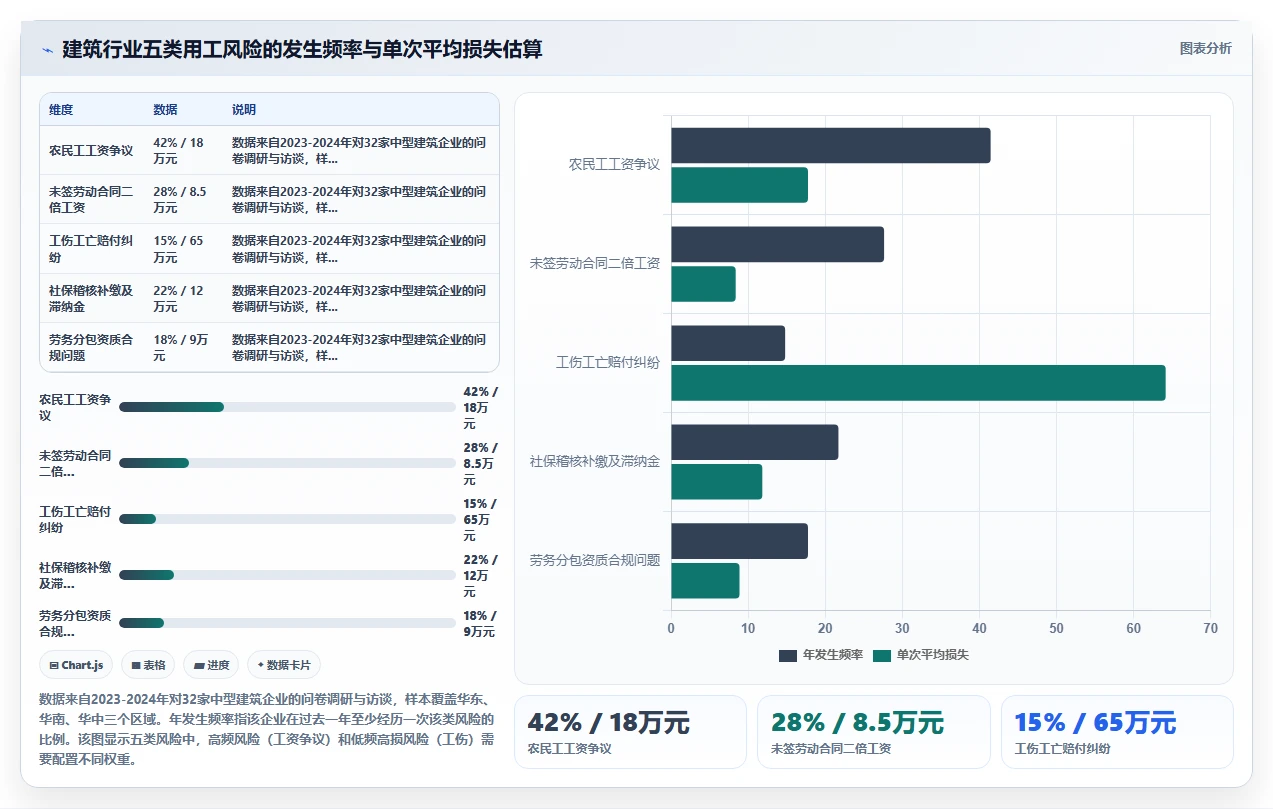Click the 未签劳动合同二倍… progress bar
Screen dimensions: 1273x809
pos(287,463)
